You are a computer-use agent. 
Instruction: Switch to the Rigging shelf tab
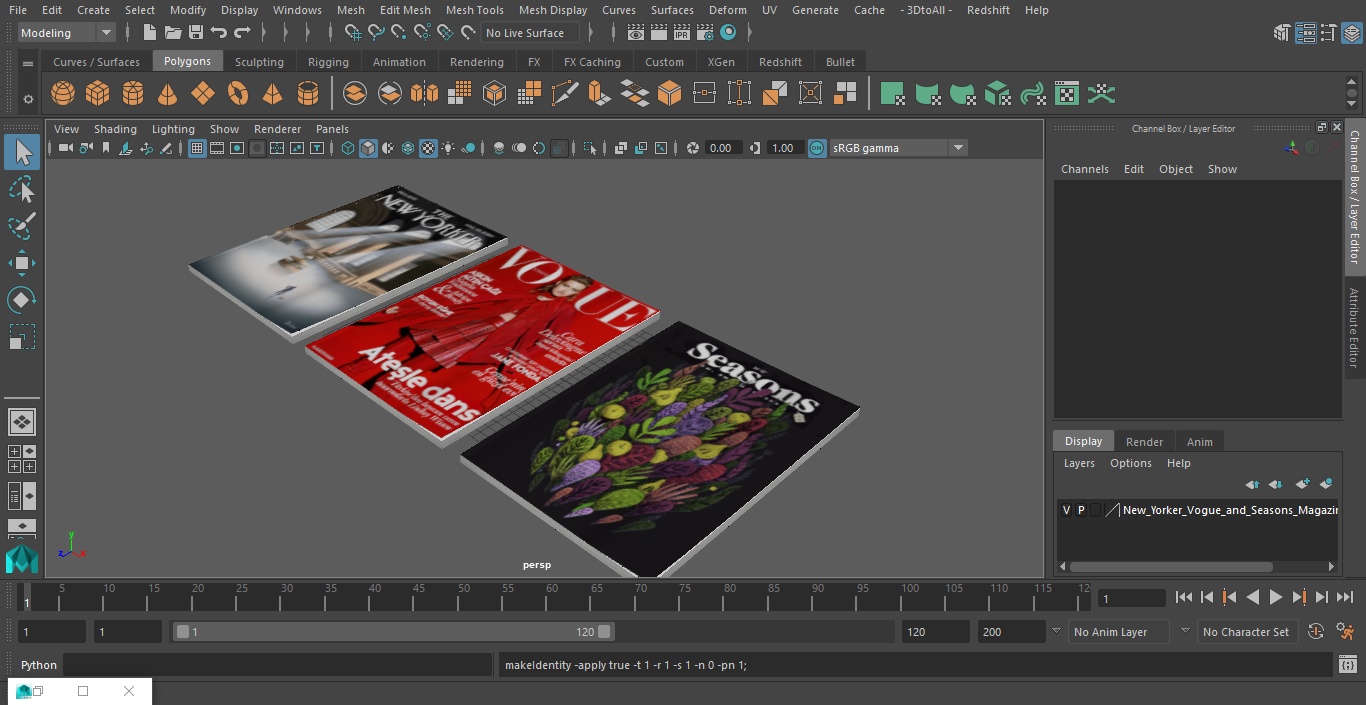coord(328,62)
